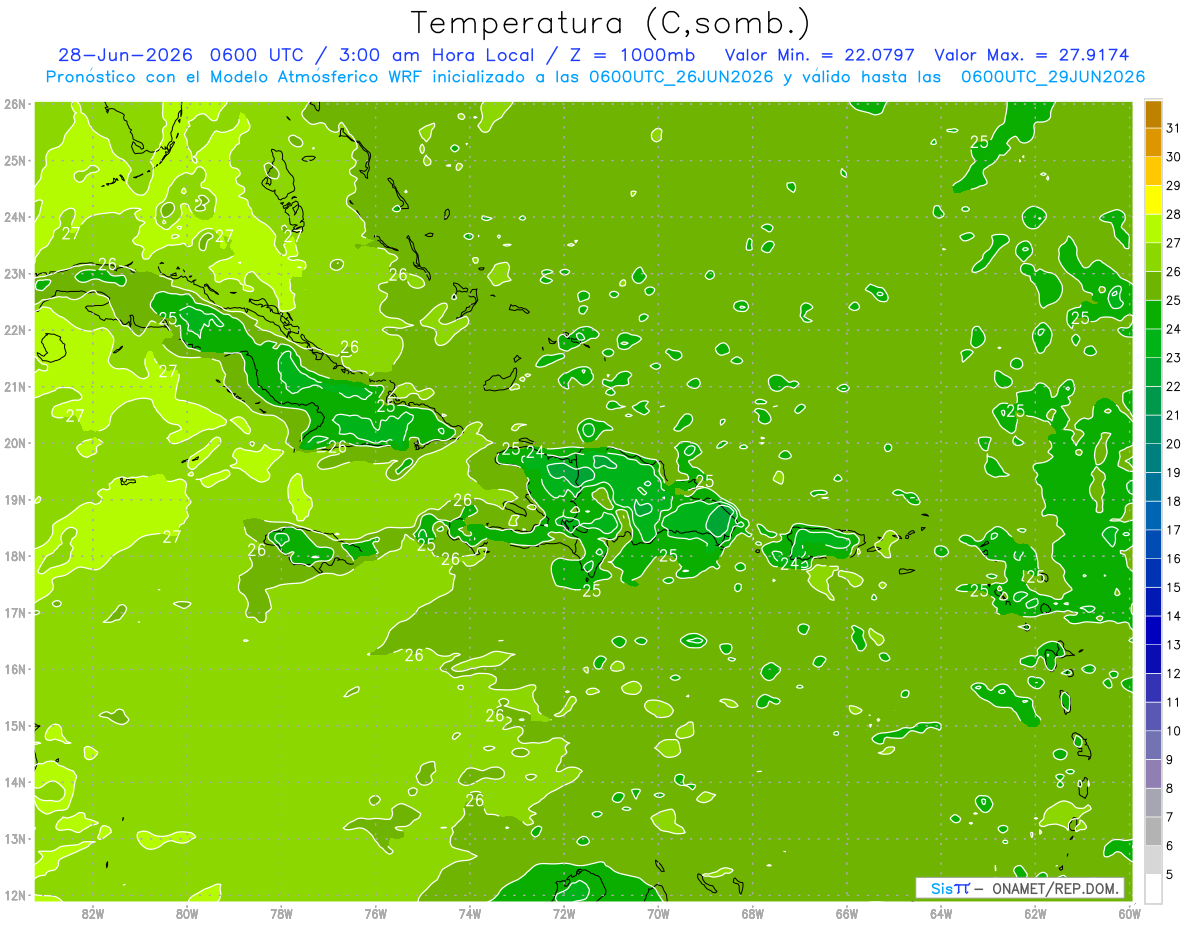Click the "18N" latitude label

coord(14,556)
